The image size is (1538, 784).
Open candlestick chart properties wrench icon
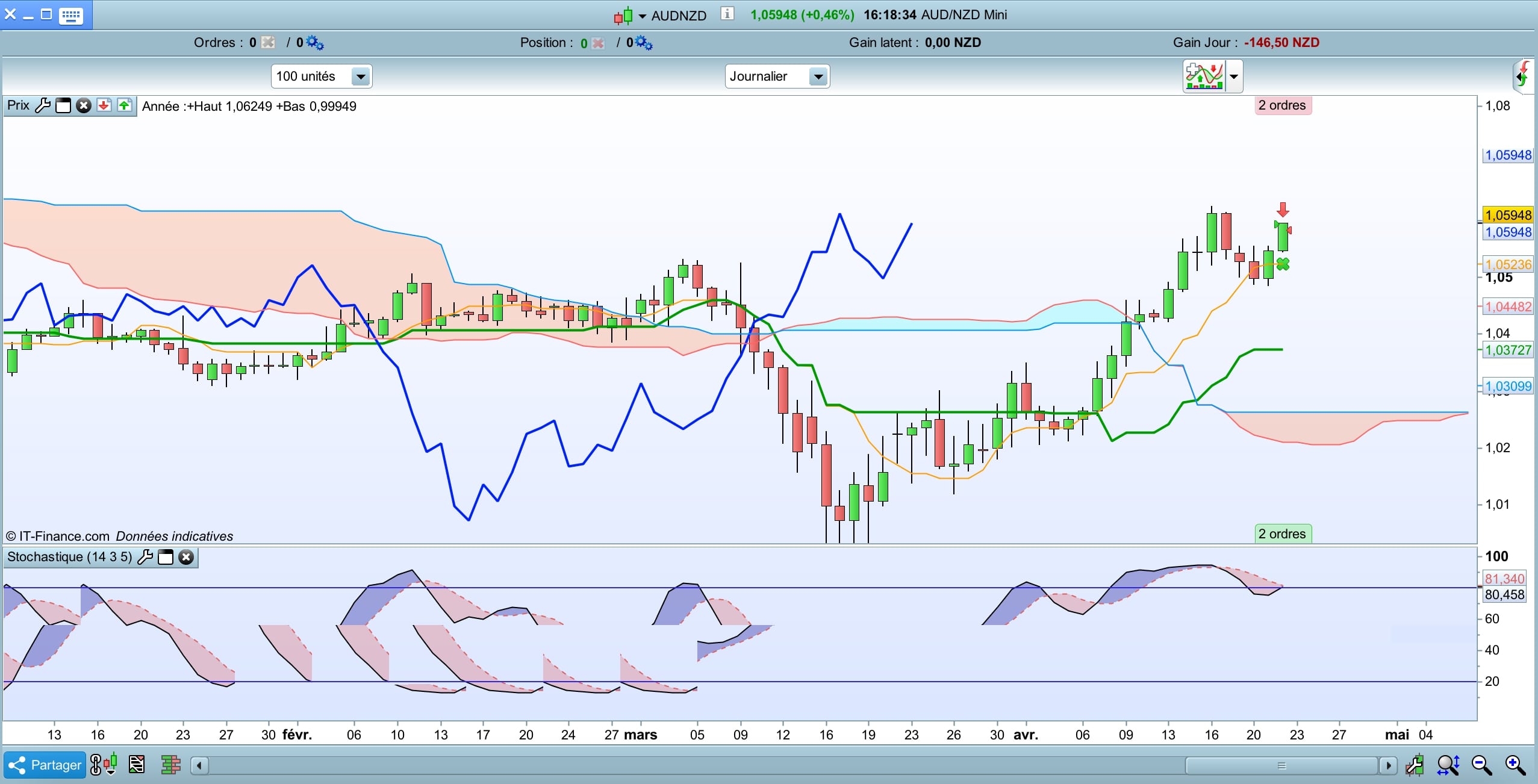click(x=1413, y=765)
